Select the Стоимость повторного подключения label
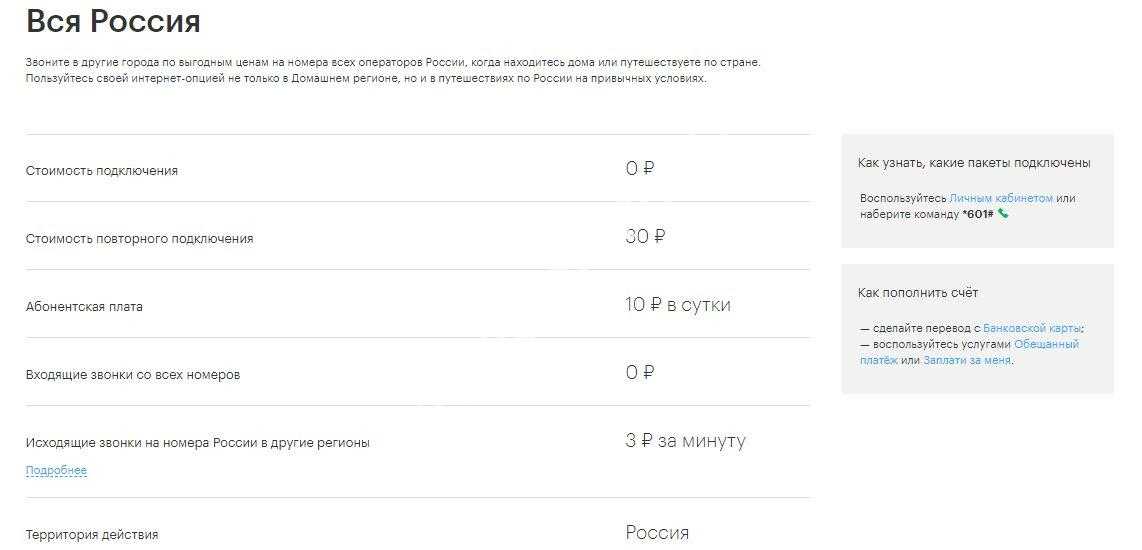The image size is (1142, 550). 139,239
